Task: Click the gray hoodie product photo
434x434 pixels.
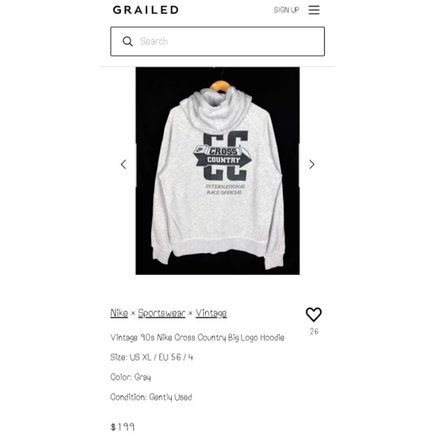Action: click(x=217, y=171)
